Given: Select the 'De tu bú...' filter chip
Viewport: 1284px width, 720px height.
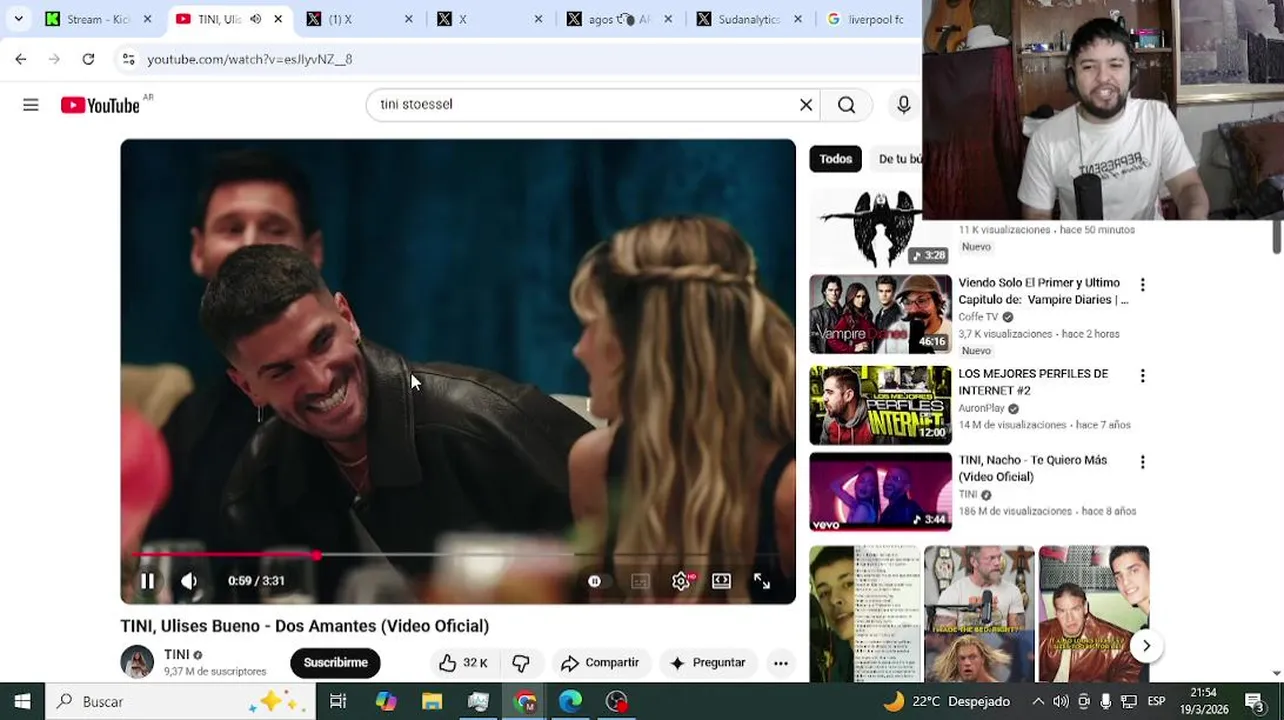Looking at the screenshot, I should 899,159.
